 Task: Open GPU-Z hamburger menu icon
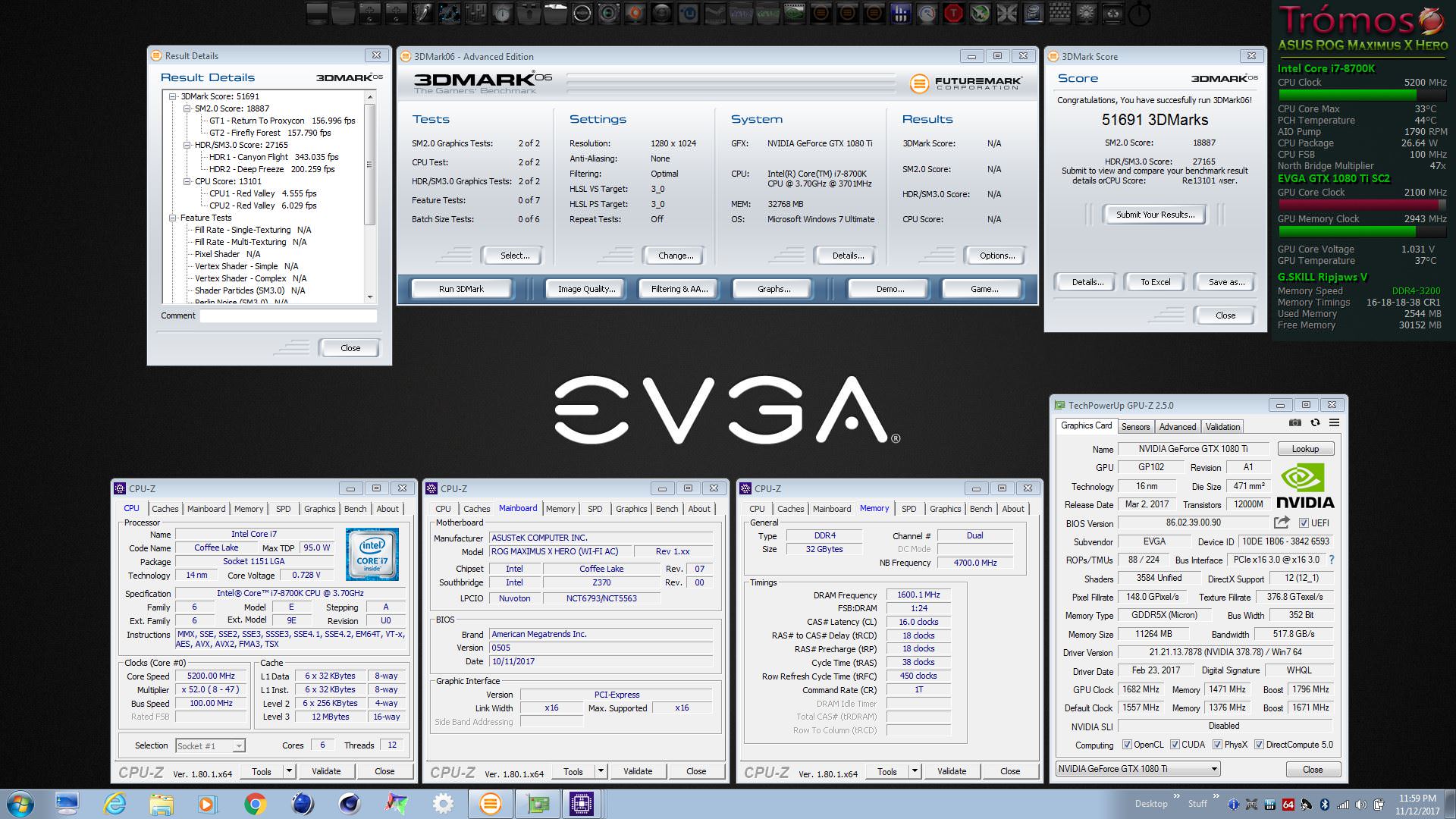(x=1334, y=422)
